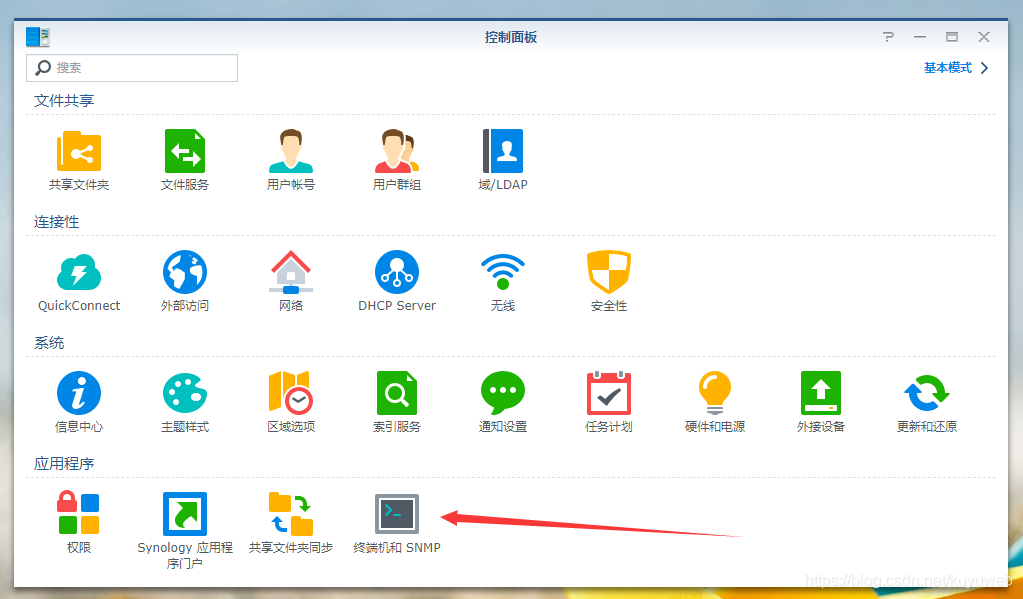Open 终端机和 SNMP terminal icon
This screenshot has width=1023, height=599.
(397, 514)
